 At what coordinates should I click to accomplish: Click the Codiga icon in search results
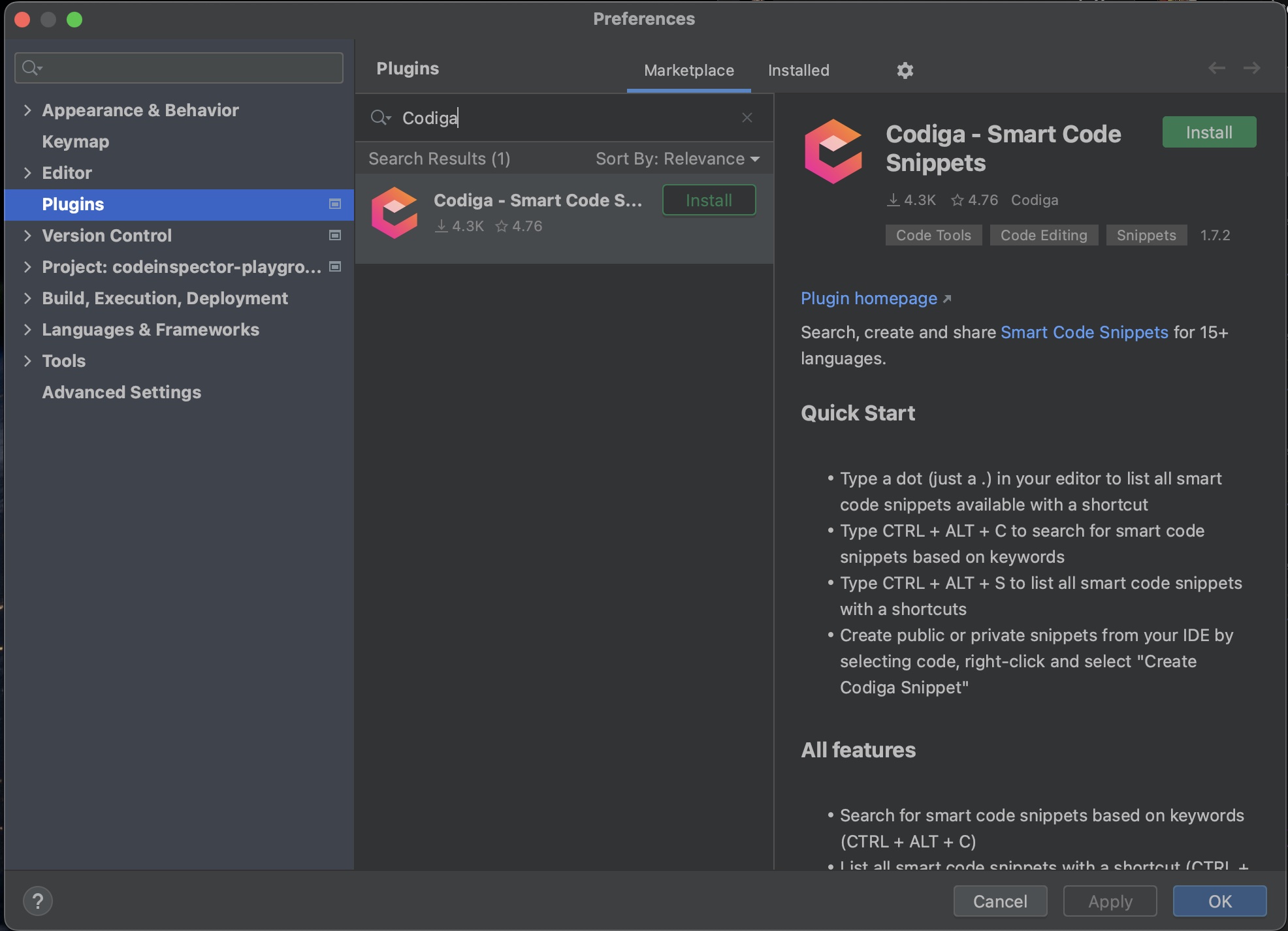(x=395, y=213)
